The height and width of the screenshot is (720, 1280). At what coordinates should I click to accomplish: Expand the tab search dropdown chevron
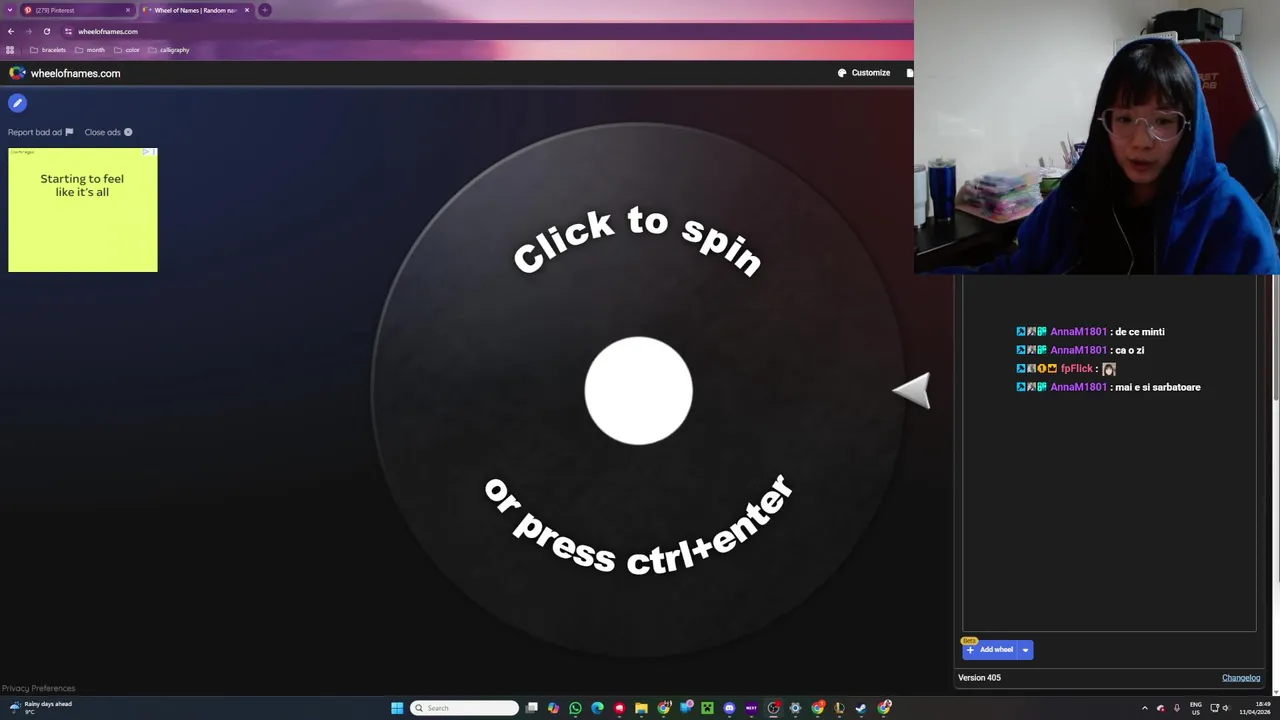(10, 10)
